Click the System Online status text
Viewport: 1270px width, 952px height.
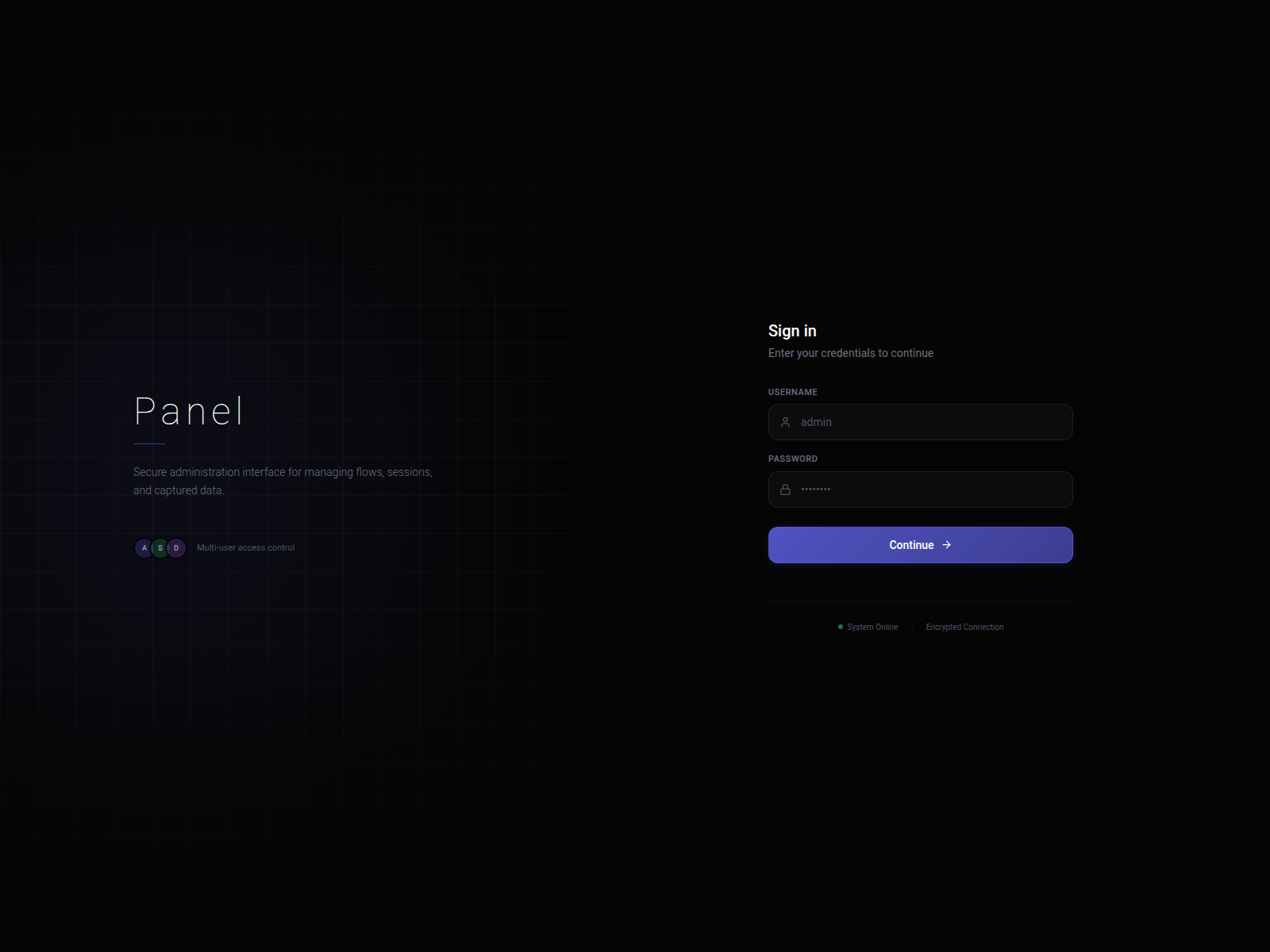coord(872,627)
